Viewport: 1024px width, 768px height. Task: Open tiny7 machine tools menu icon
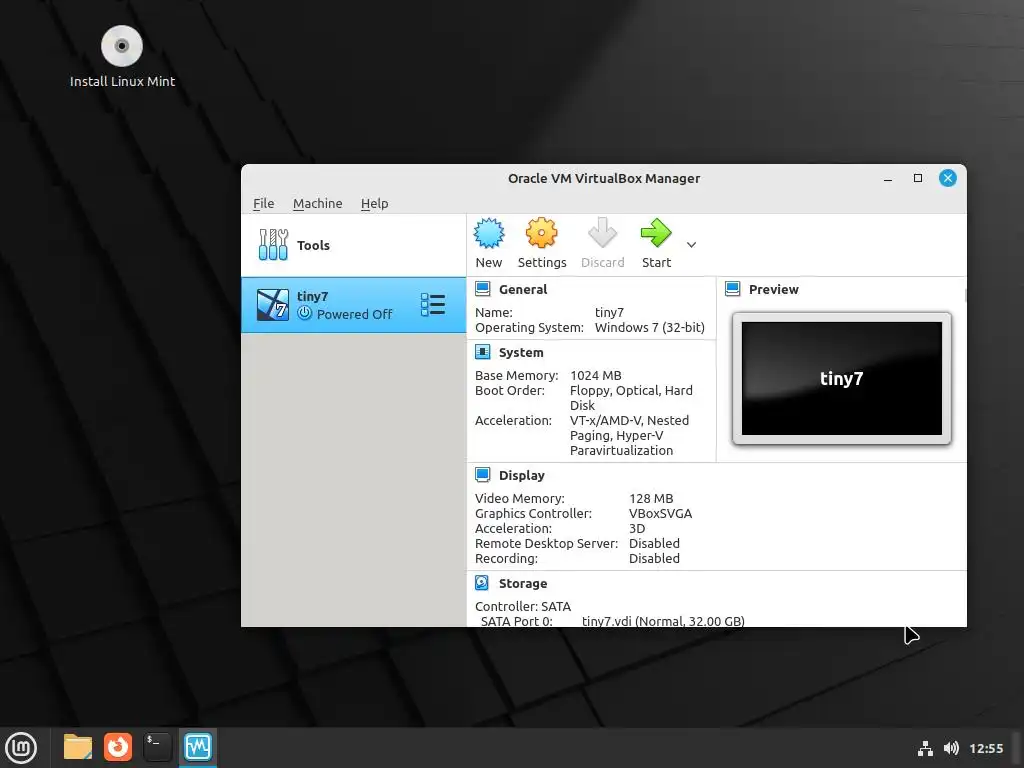pos(433,305)
